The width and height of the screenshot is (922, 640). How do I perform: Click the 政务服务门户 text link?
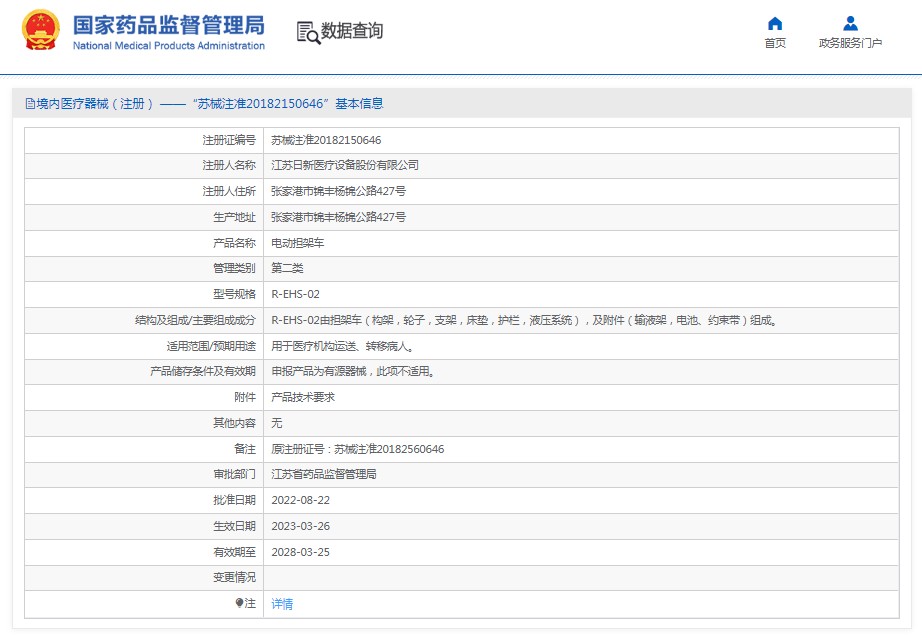[x=850, y=43]
